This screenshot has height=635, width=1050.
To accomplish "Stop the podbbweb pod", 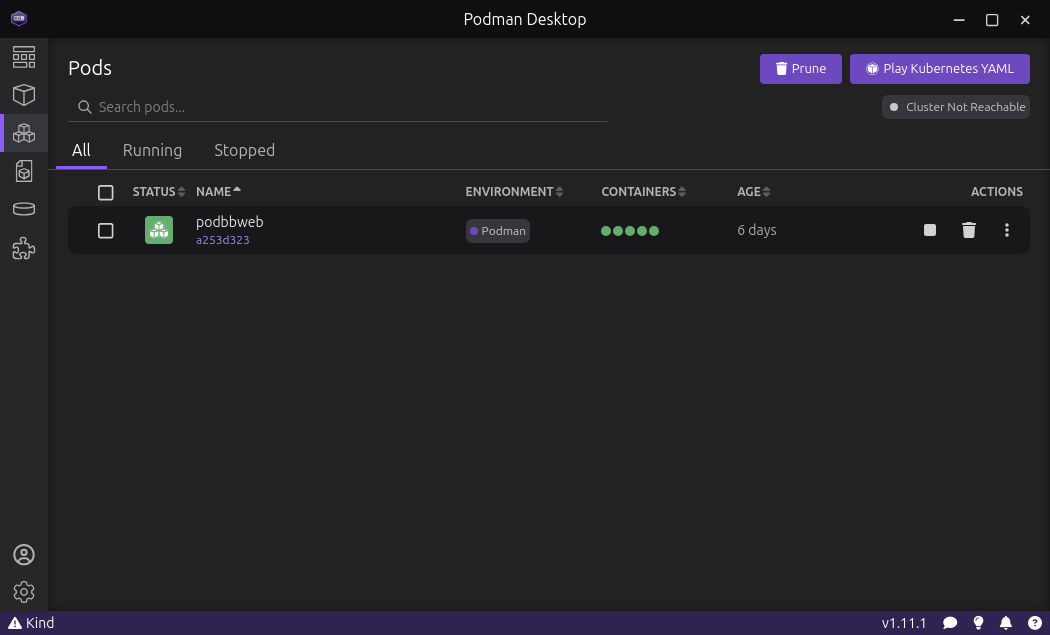I will coord(930,230).
